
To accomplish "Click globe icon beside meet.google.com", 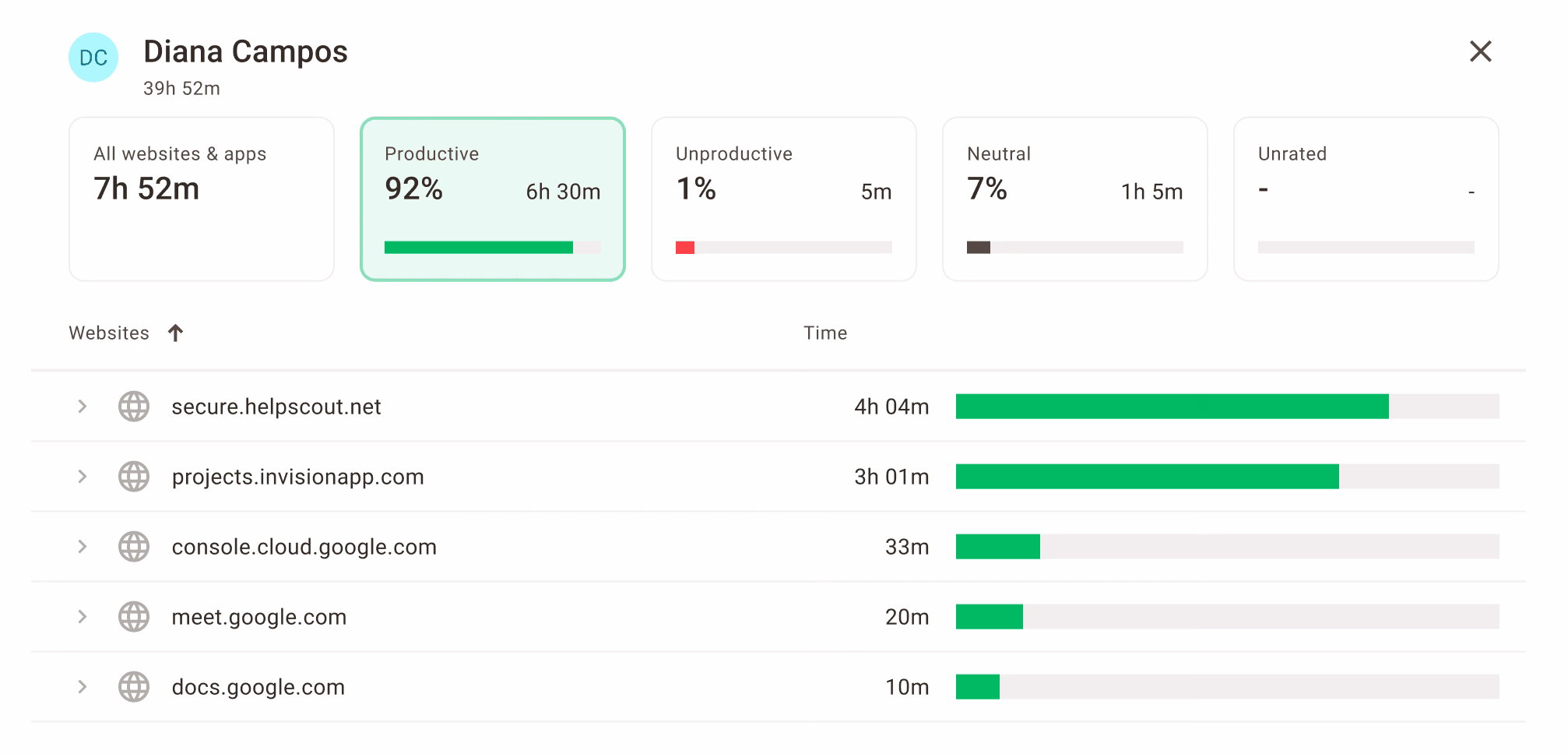I will click(x=134, y=617).
